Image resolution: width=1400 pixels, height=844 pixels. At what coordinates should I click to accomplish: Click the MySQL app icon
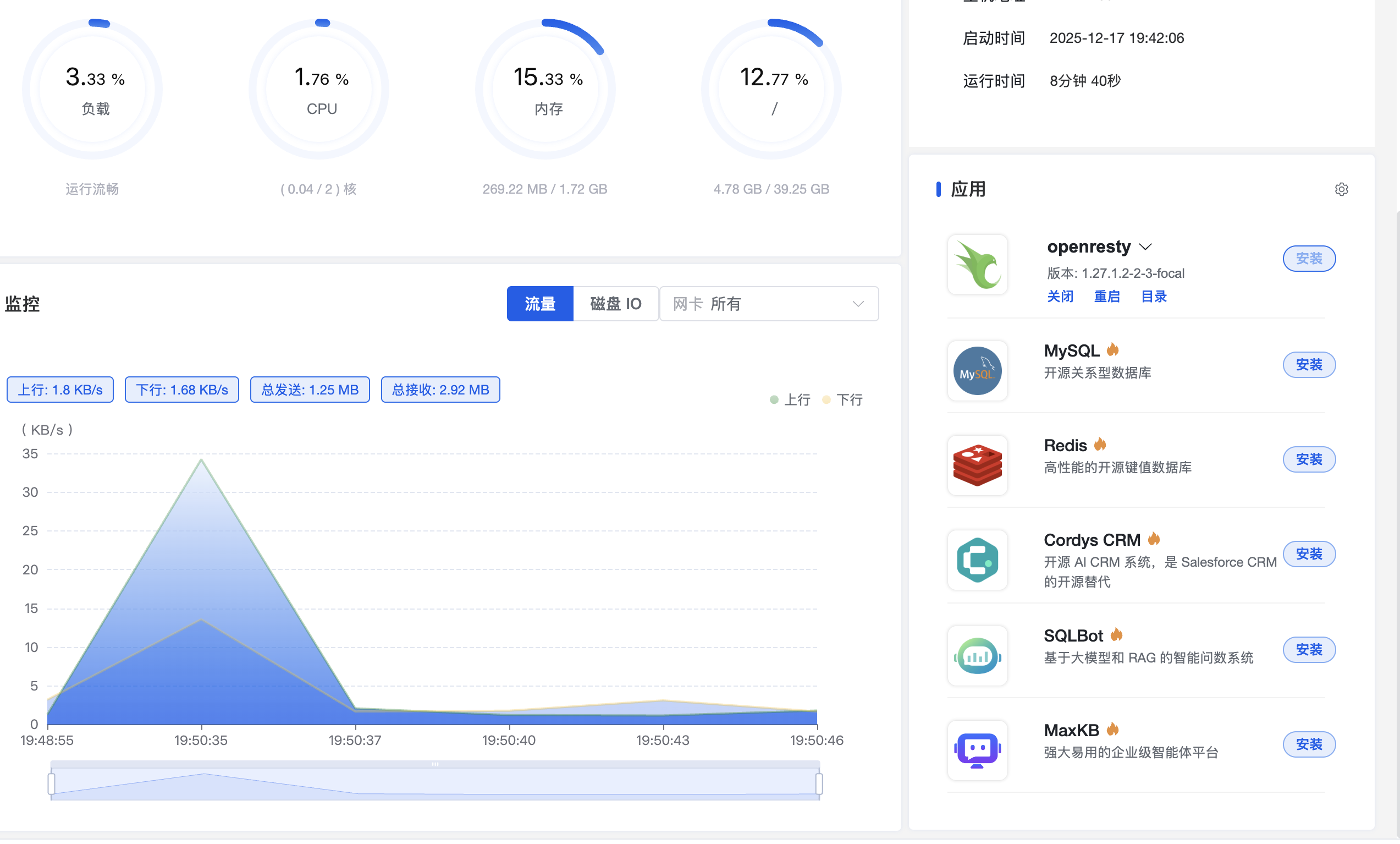point(977,371)
